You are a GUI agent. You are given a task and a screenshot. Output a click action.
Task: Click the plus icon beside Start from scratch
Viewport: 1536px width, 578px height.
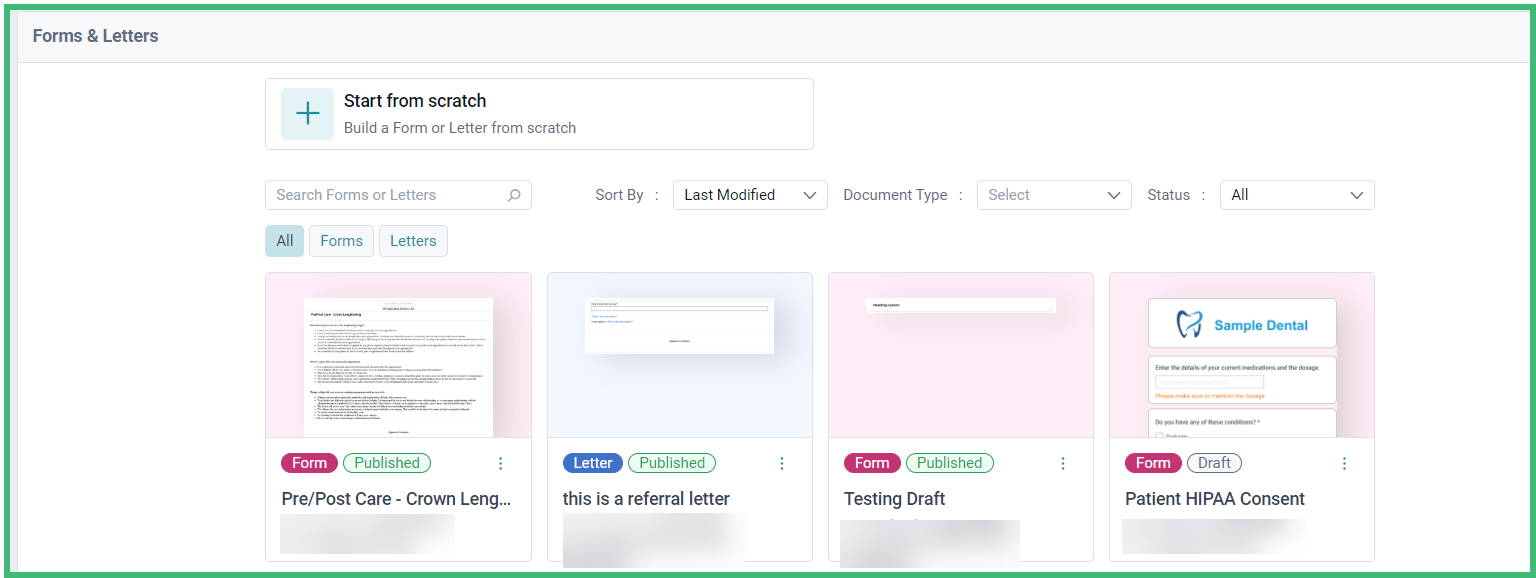(307, 113)
